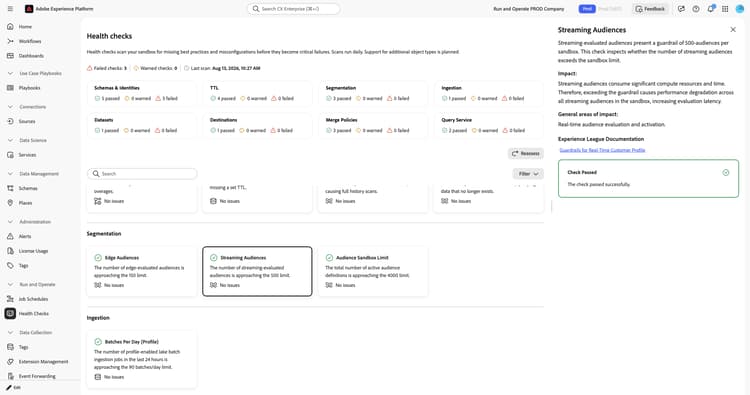750x395 pixels.
Task: Select the Schemas & Identities summary card
Action: [142, 93]
